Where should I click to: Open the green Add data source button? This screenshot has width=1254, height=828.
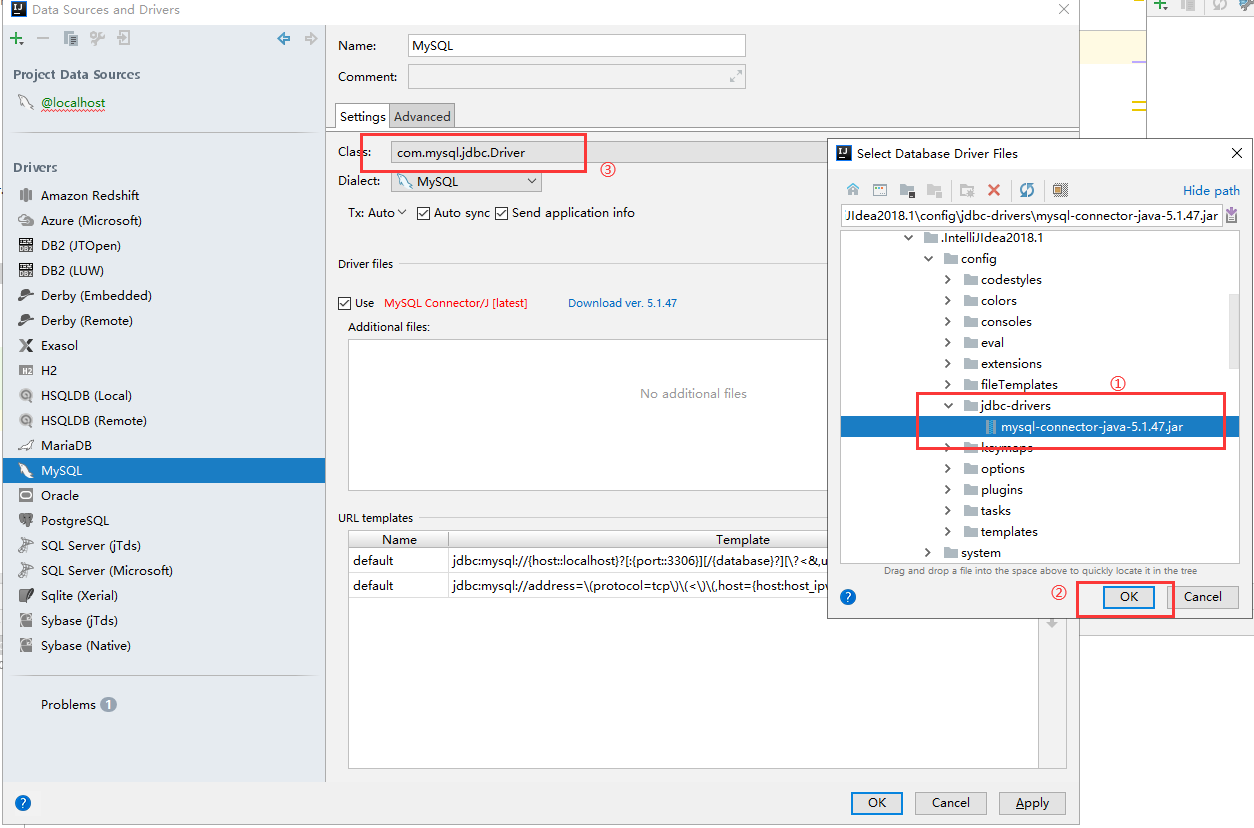tap(17, 38)
